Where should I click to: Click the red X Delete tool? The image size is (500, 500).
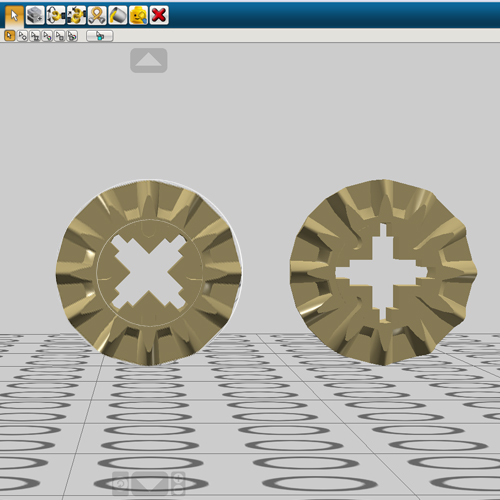pyautogui.click(x=159, y=15)
